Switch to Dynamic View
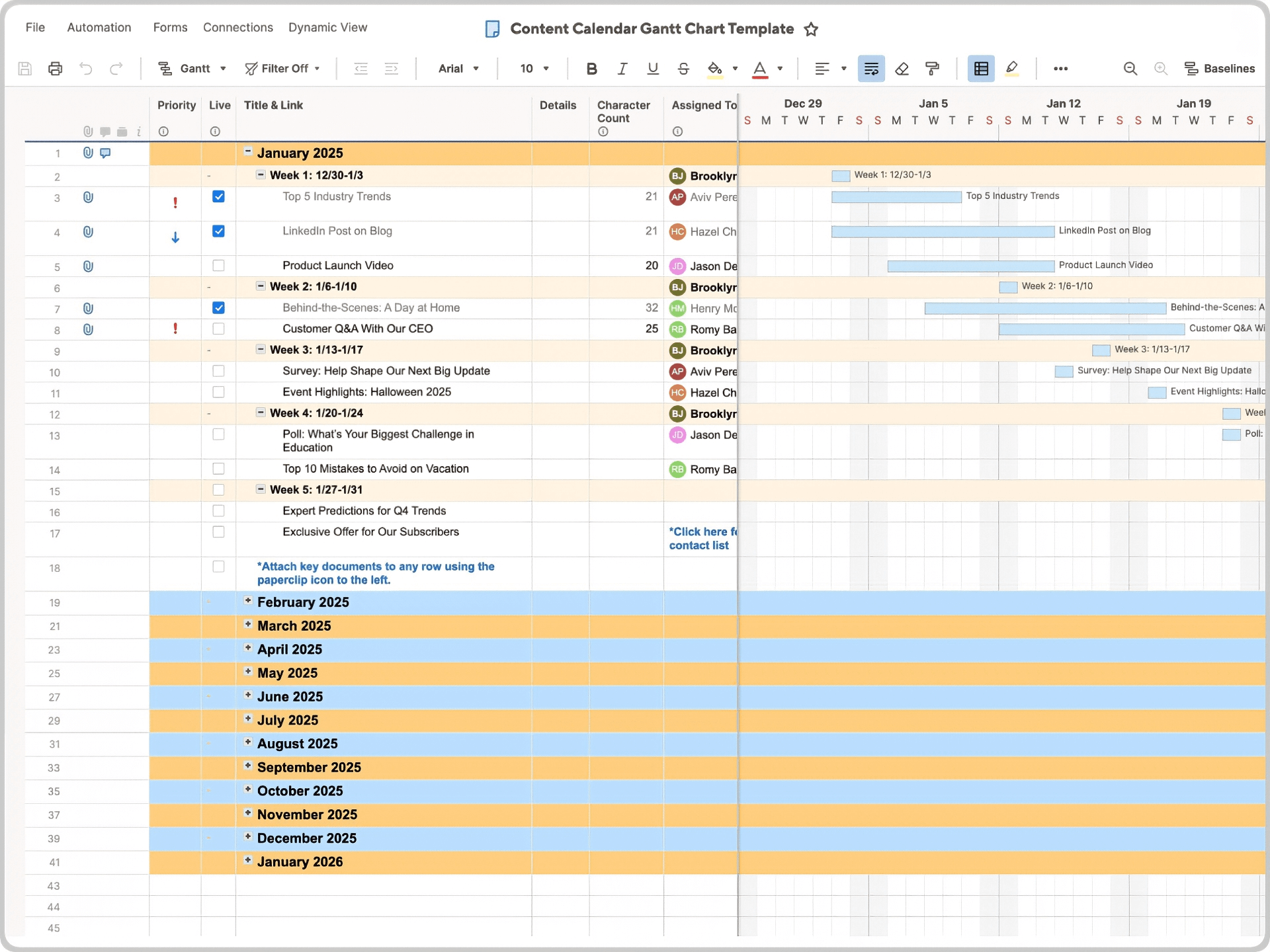This screenshot has height=952, width=1270. pyautogui.click(x=327, y=27)
